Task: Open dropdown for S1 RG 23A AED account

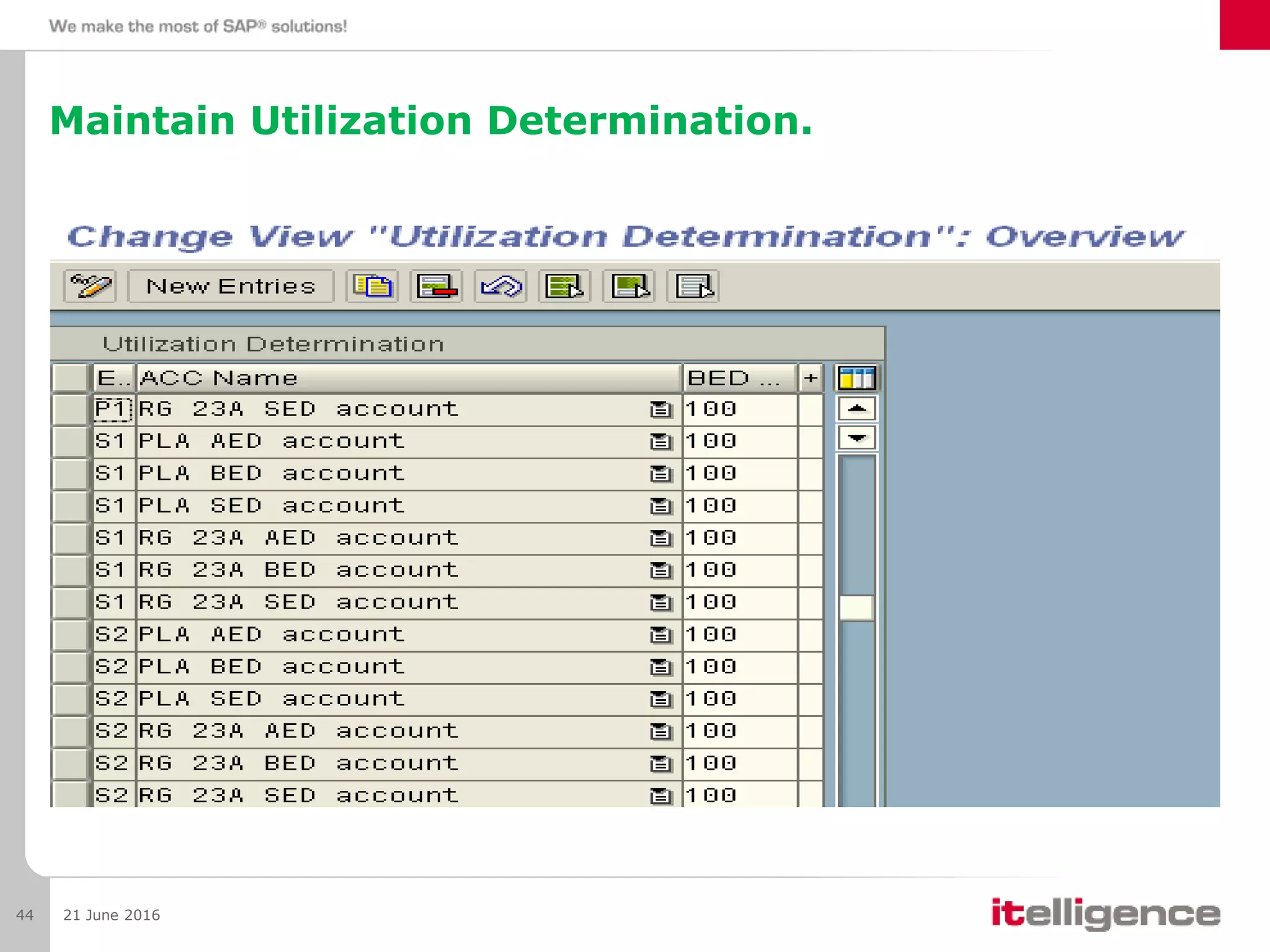Action: pyautogui.click(x=661, y=539)
